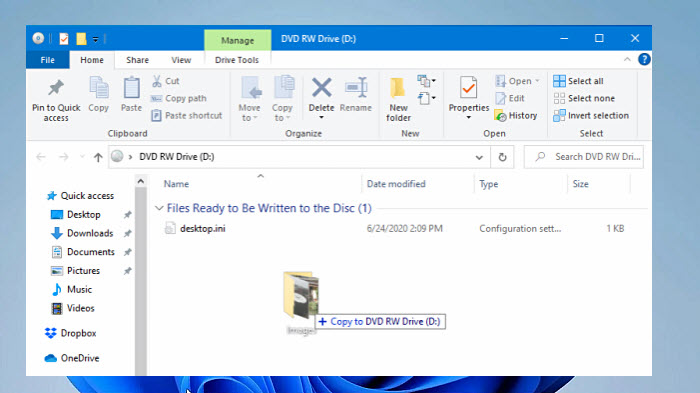Go back with the left arrow
The height and width of the screenshot is (393, 700).
point(41,157)
